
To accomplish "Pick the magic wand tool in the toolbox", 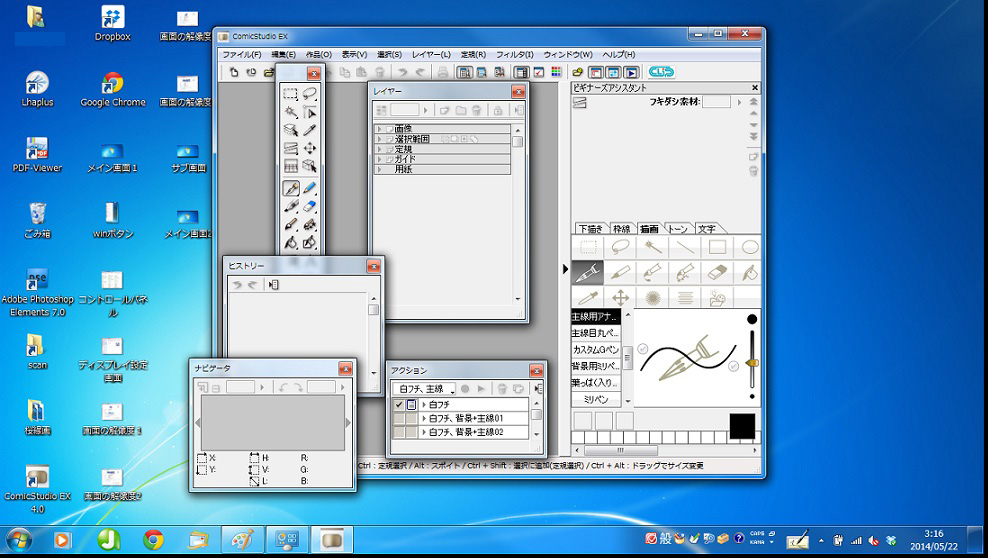I will pyautogui.click(x=291, y=113).
